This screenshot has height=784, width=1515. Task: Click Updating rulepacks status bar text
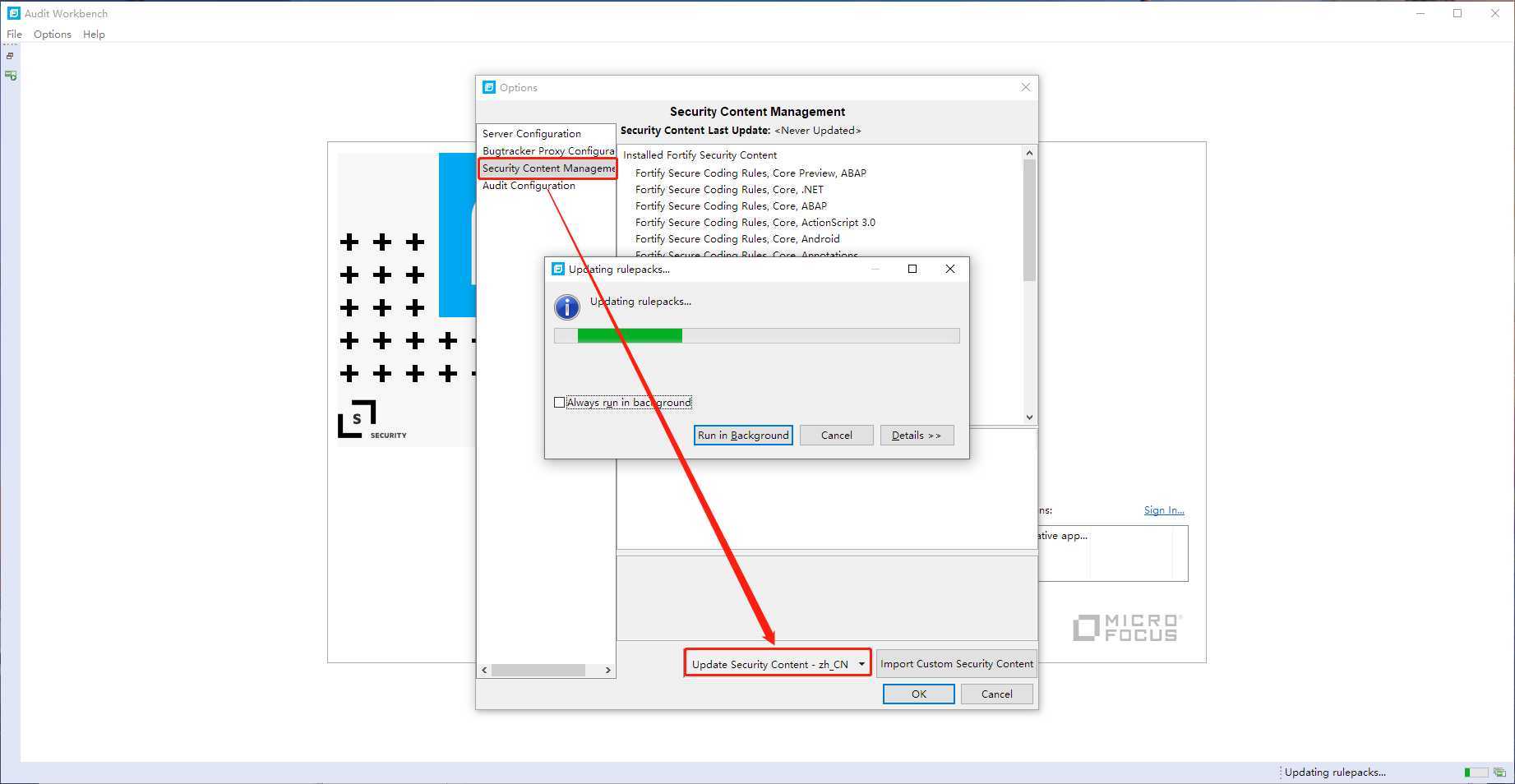coord(1335,772)
